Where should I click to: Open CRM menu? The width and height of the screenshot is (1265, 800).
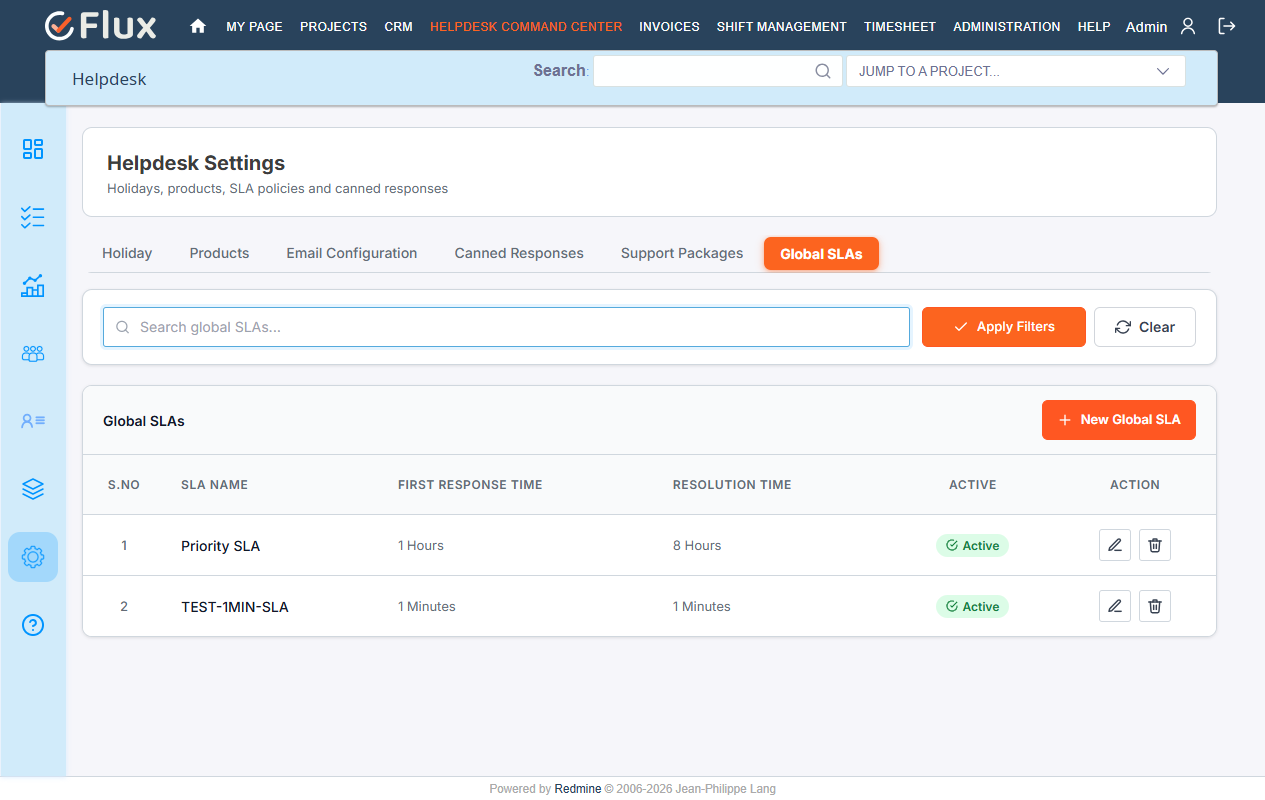(x=398, y=27)
